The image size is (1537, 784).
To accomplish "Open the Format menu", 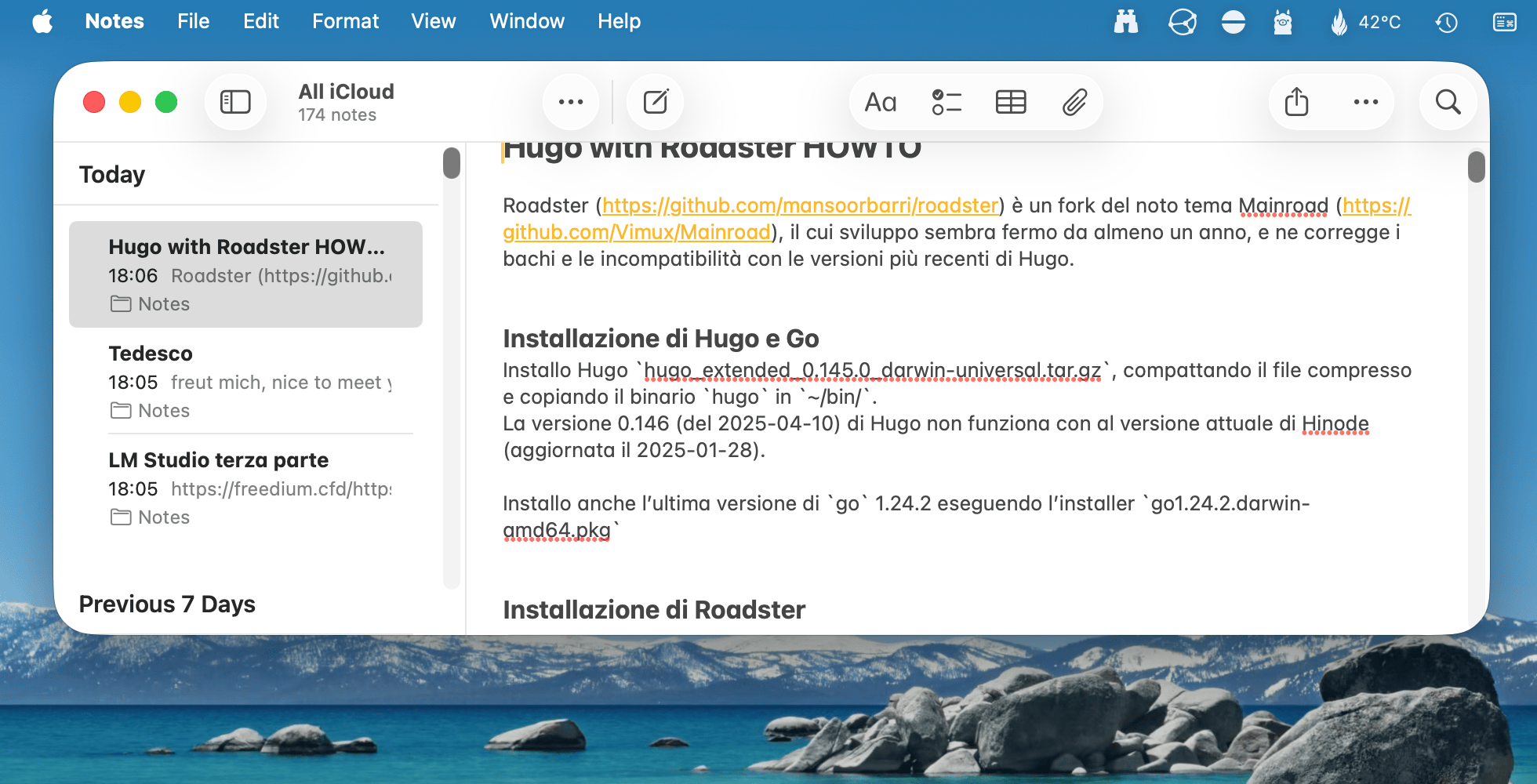I will pos(345,21).
